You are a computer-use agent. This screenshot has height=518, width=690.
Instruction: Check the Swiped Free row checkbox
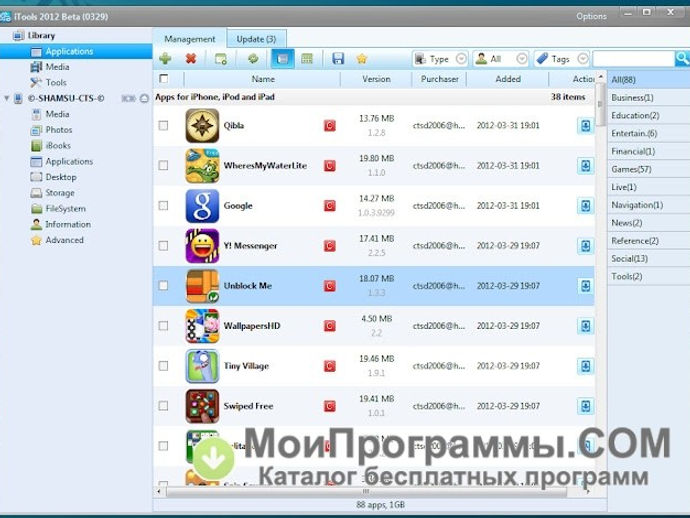pos(163,406)
